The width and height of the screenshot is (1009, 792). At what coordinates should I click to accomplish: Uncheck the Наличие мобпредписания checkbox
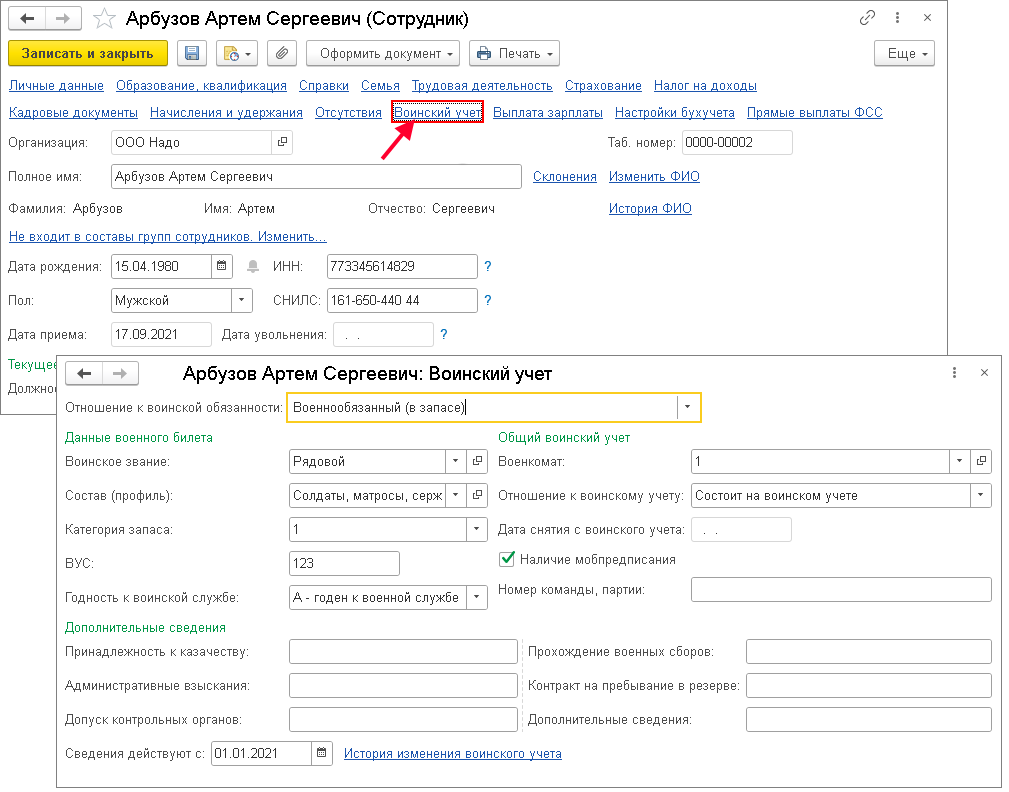(x=507, y=560)
